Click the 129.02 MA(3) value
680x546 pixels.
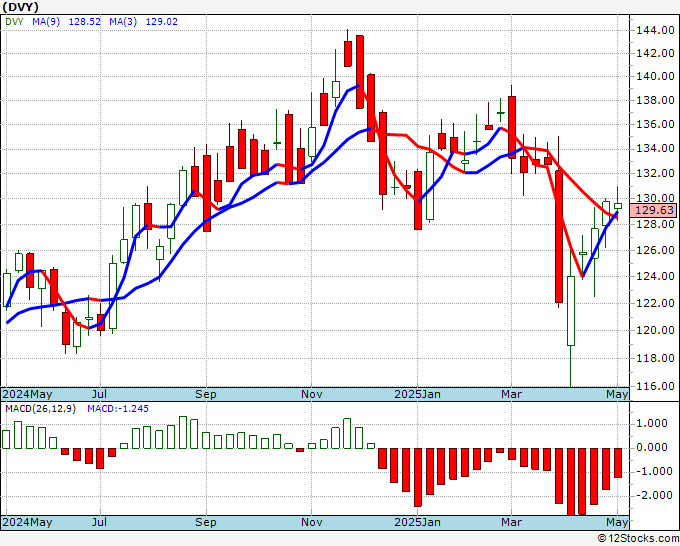162,22
